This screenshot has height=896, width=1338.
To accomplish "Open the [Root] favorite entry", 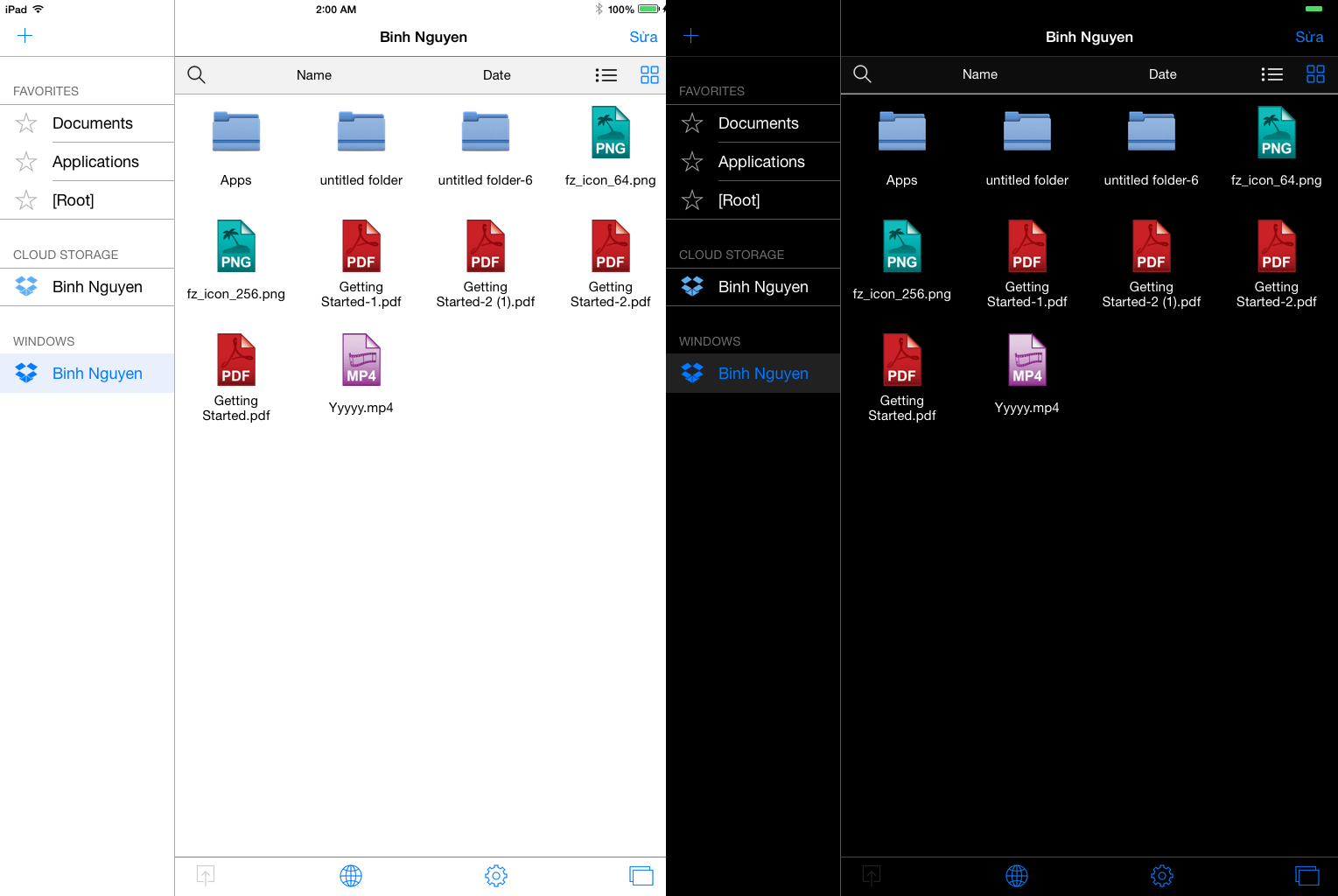I will click(74, 199).
